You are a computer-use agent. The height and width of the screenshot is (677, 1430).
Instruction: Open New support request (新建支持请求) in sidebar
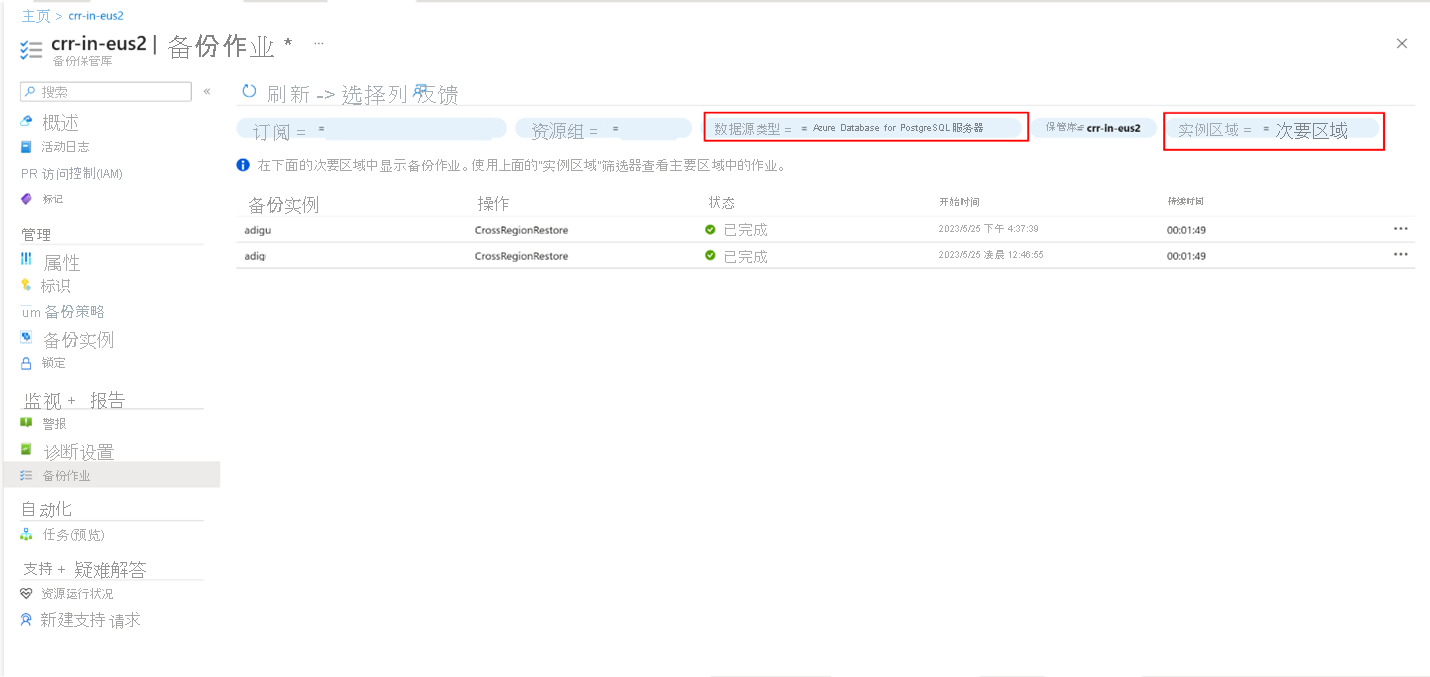coord(90,620)
